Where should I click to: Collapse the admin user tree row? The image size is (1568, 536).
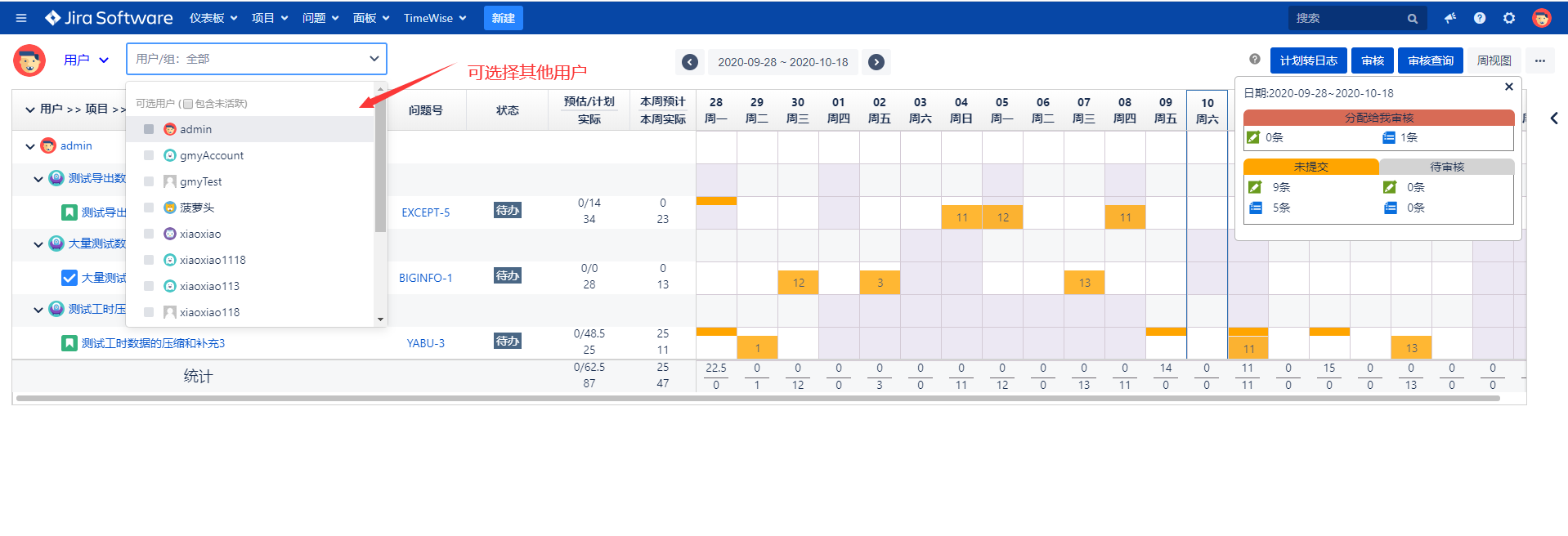point(30,146)
